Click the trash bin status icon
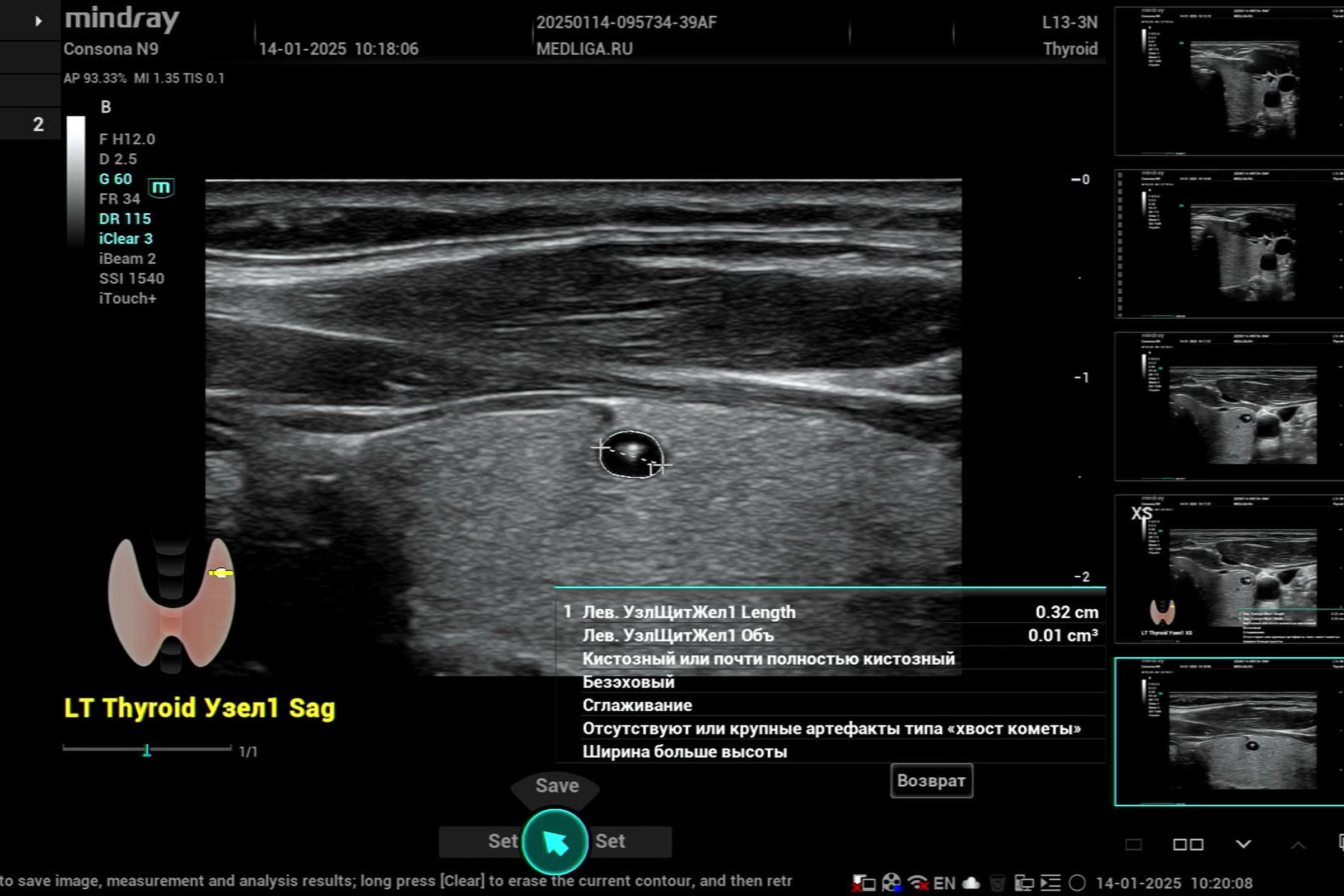This screenshot has width=1344, height=896. coord(997,883)
